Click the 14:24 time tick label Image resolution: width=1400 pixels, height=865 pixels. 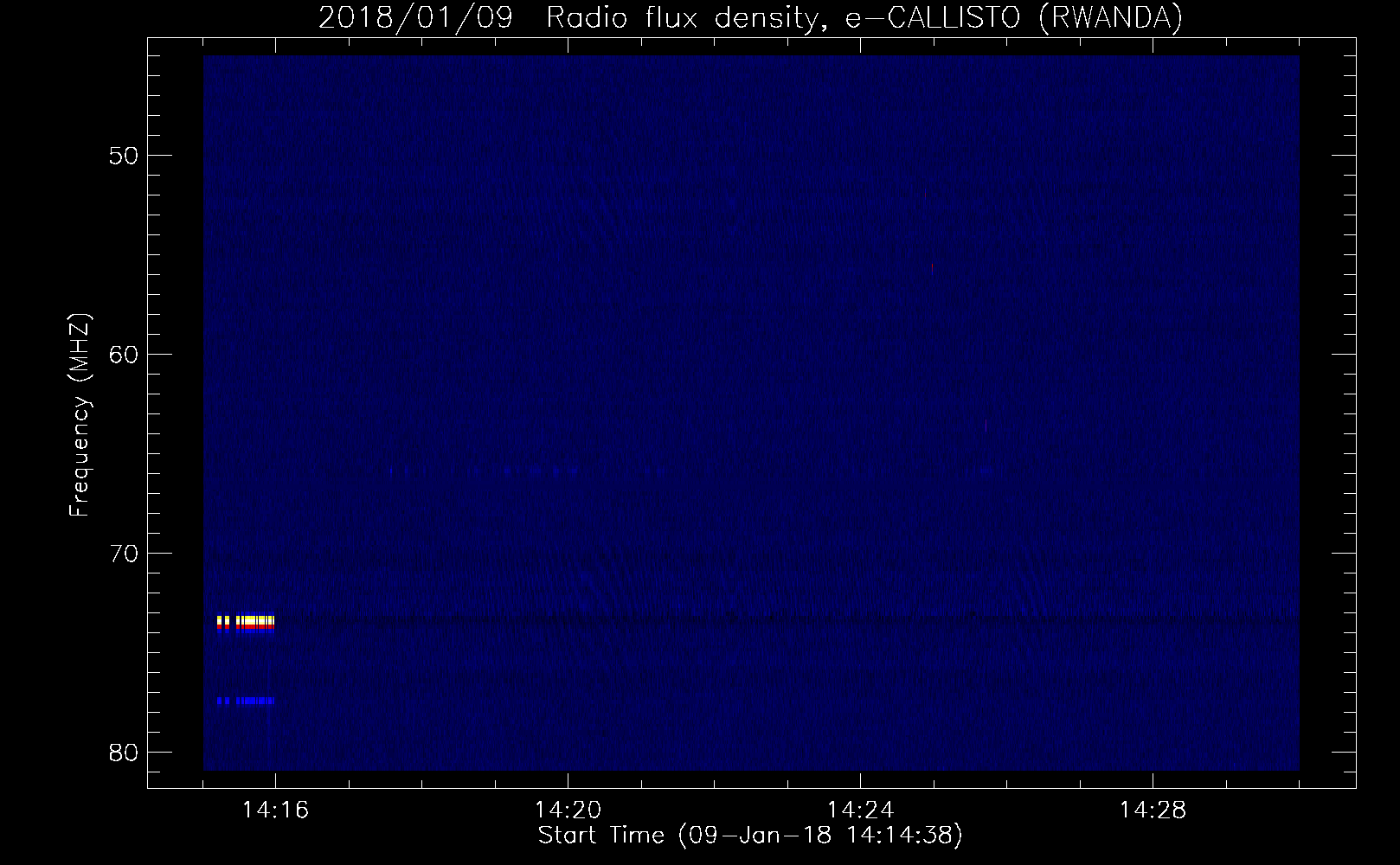coord(860,810)
